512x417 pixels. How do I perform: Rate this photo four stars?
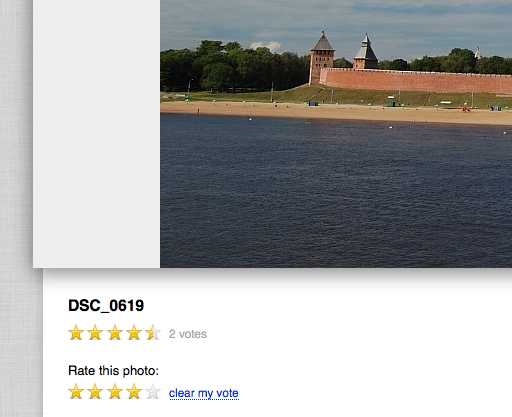pos(134,391)
